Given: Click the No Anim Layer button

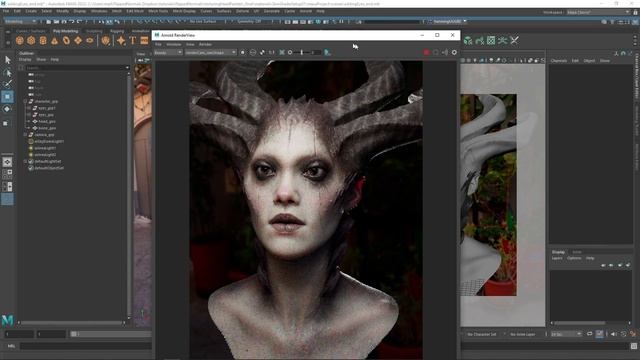Looking at the screenshot, I should click(523, 334).
